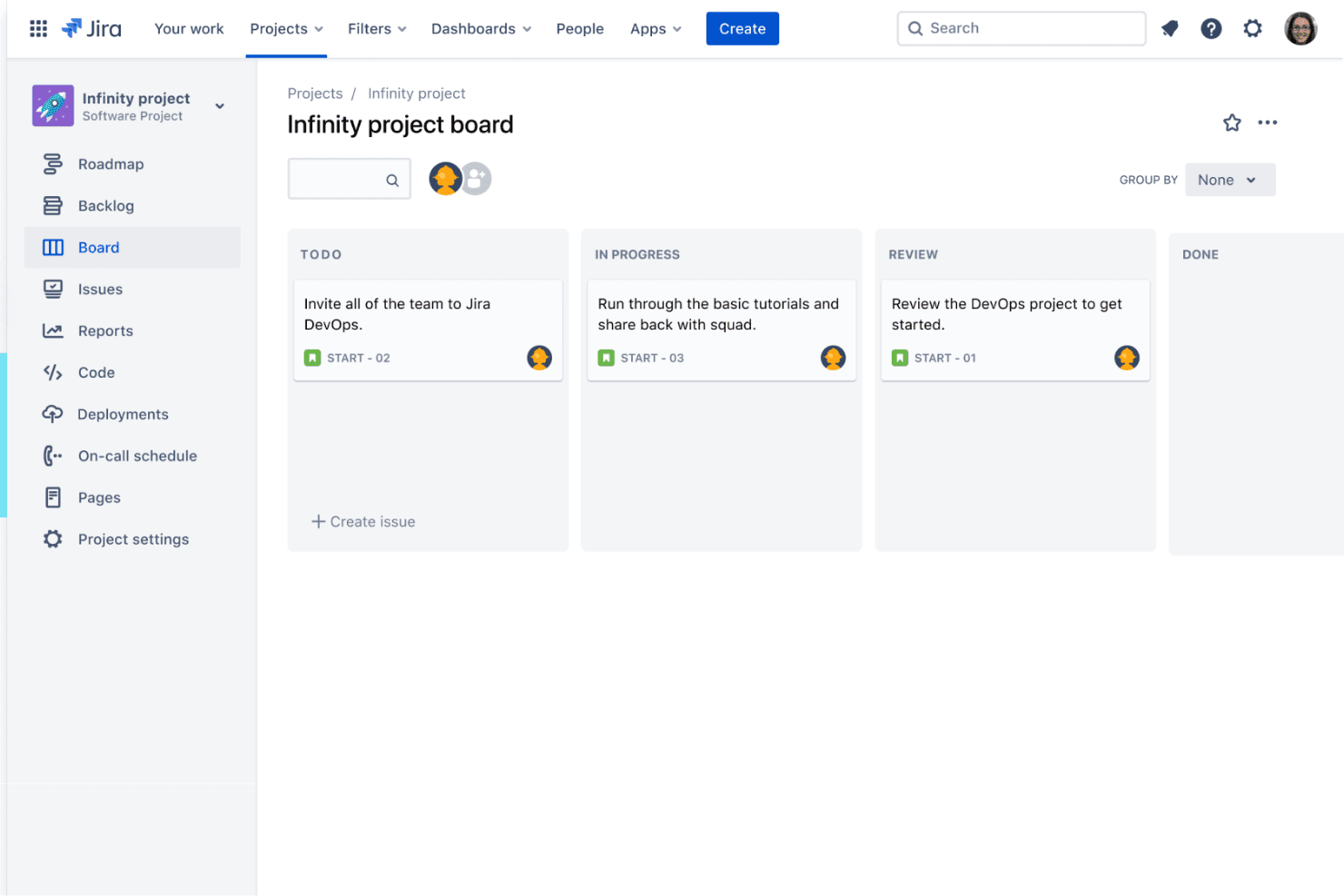This screenshot has width=1344, height=896.
Task: Open the Review the DevOps project card
Action: (1015, 330)
